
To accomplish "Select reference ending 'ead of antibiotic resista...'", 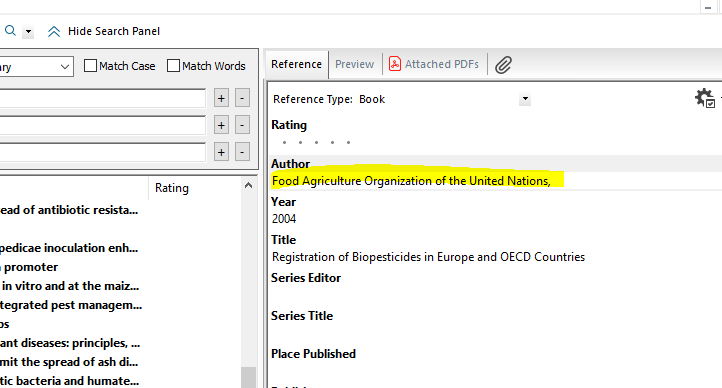I will click(x=69, y=210).
